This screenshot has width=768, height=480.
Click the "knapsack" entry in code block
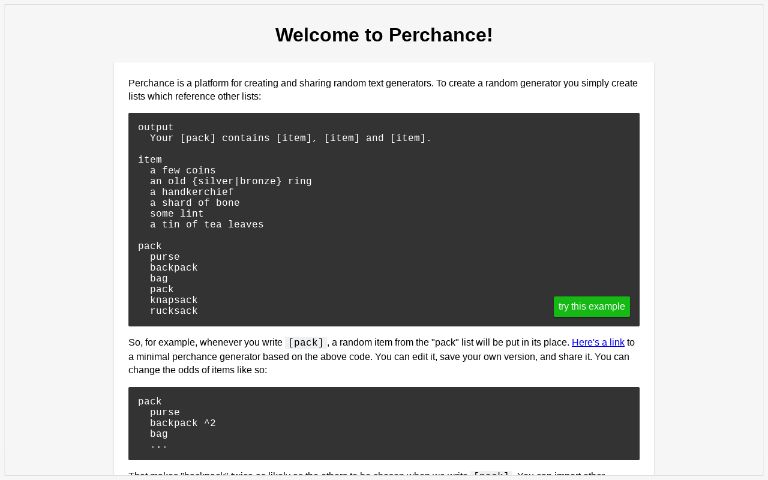click(x=174, y=300)
